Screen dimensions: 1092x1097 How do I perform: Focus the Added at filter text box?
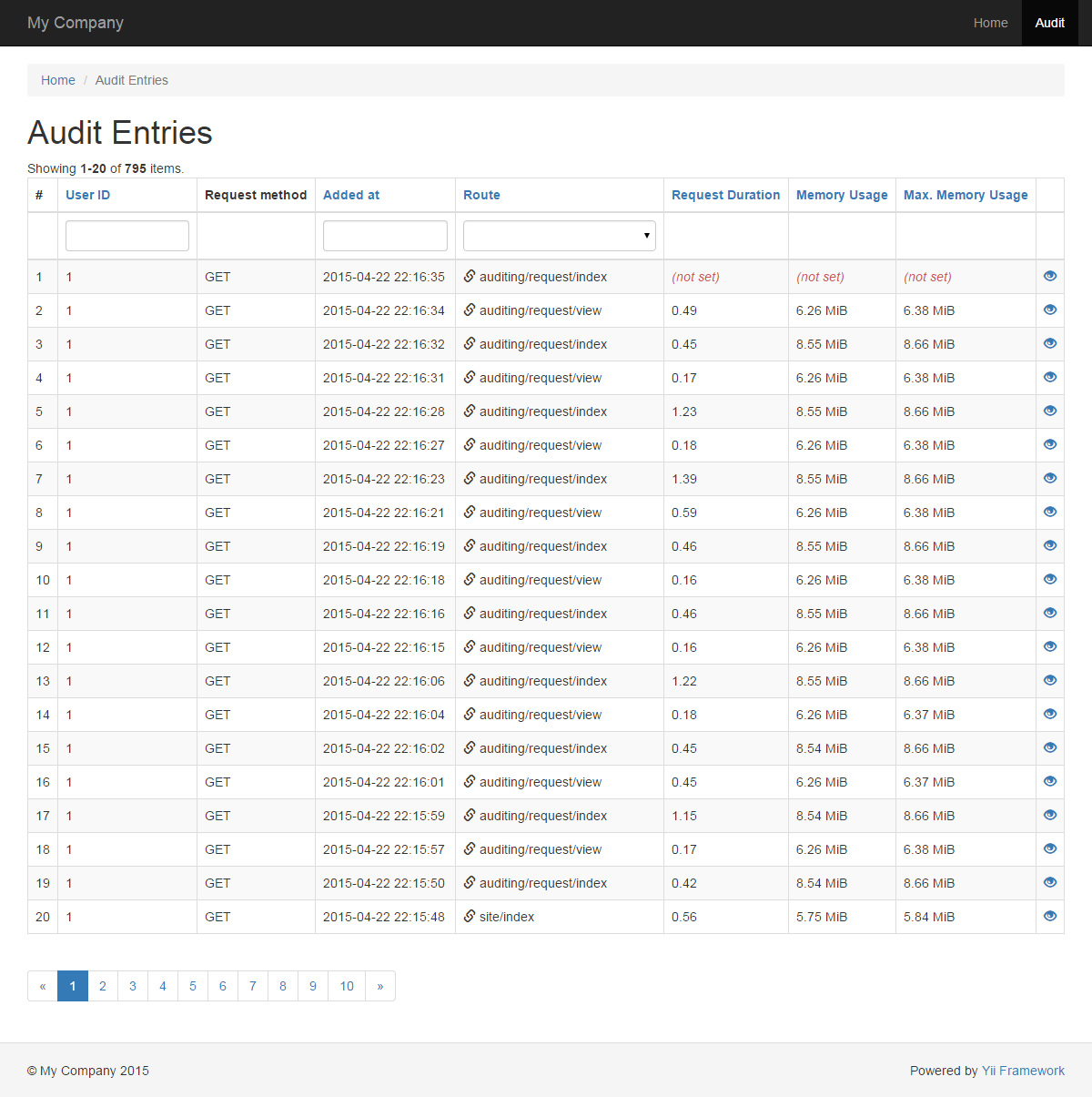[385, 236]
